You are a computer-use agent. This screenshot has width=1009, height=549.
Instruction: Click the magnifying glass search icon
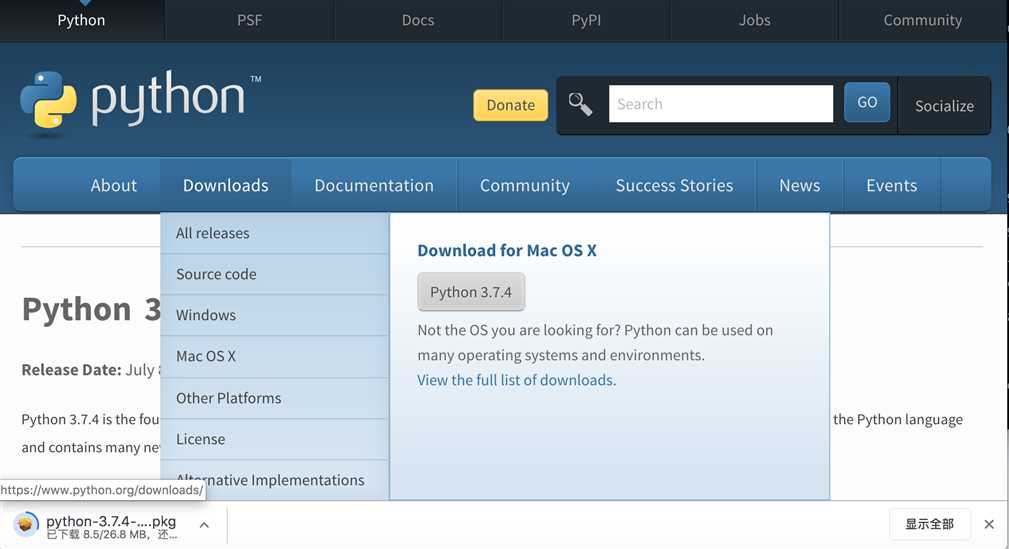[x=580, y=104]
